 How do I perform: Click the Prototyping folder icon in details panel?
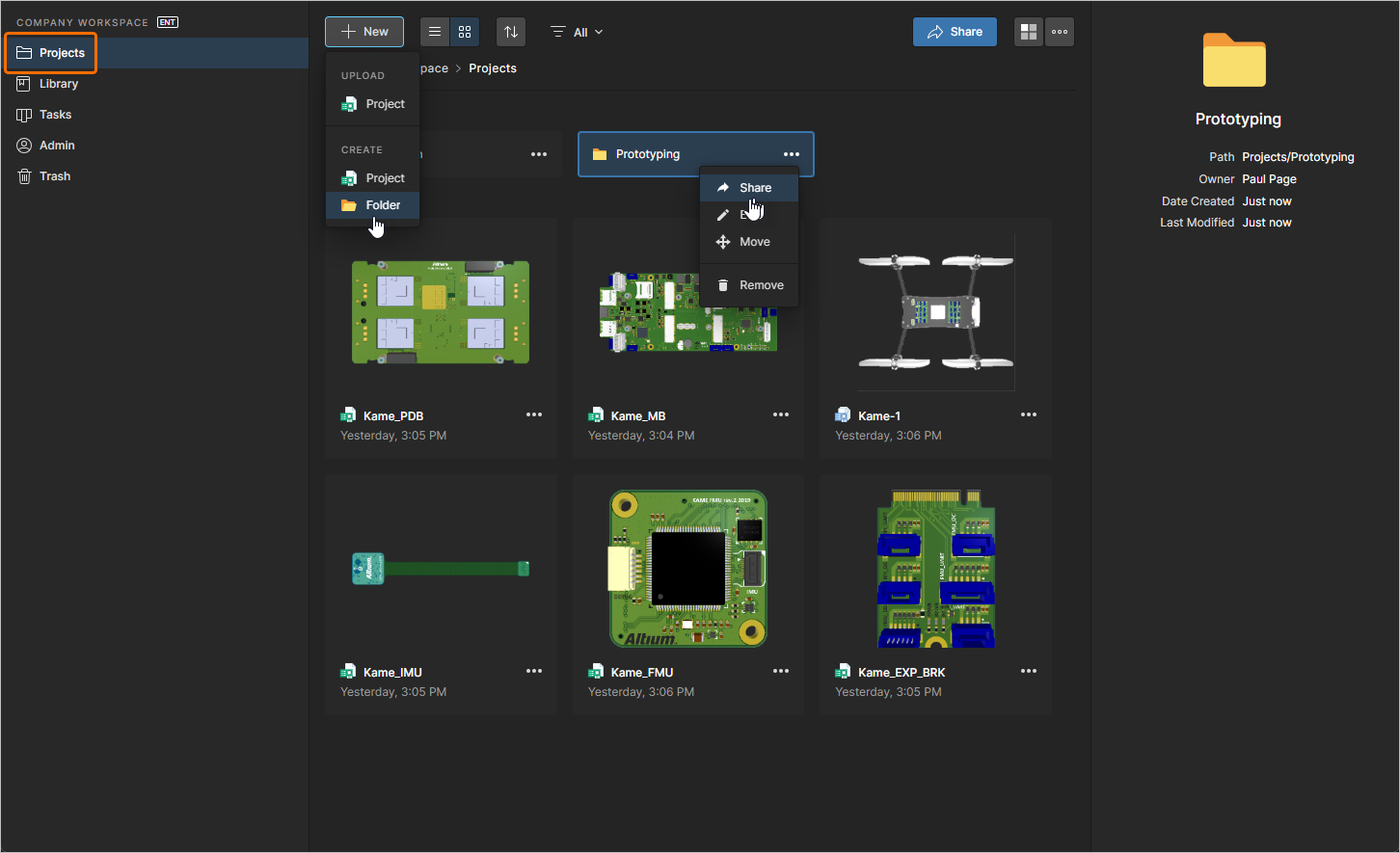pyautogui.click(x=1234, y=60)
